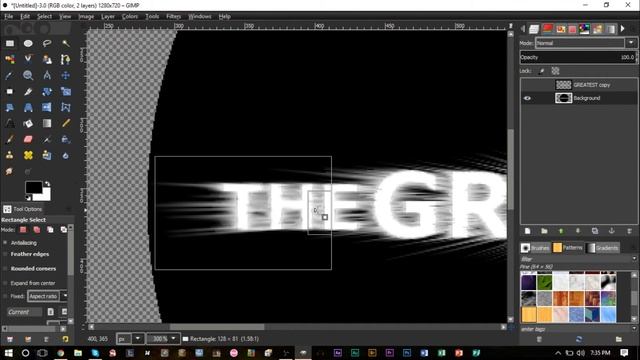The width and height of the screenshot is (640, 360).
Task: Expand the enter tags dropdown
Action: [x=634, y=329]
